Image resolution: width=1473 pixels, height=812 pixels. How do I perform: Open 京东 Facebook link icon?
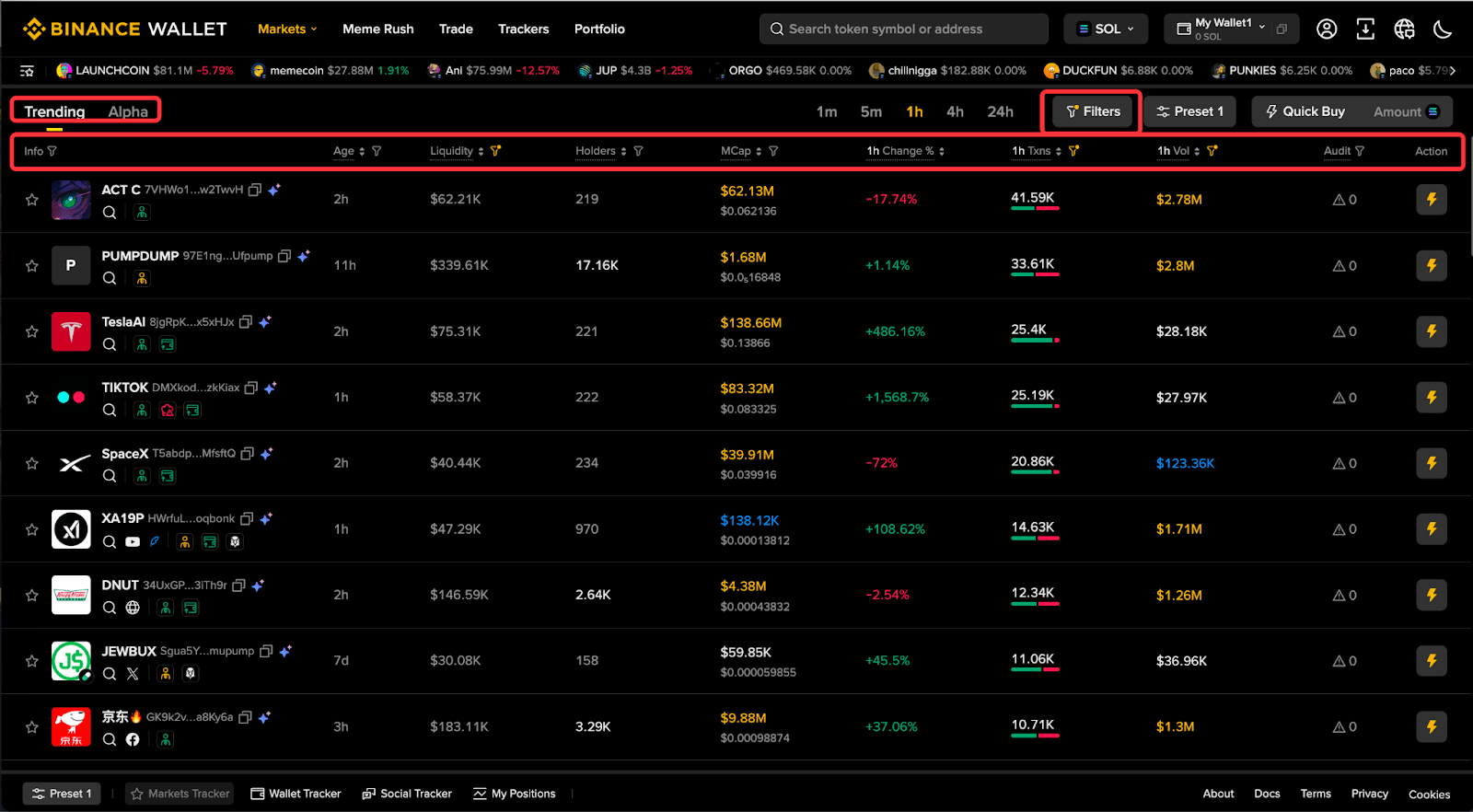133,739
